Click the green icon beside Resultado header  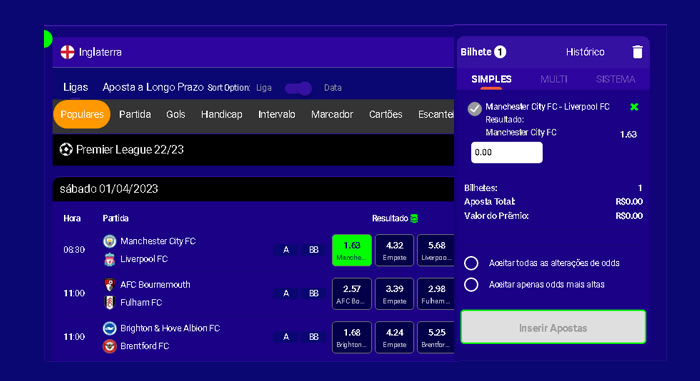coord(414,218)
